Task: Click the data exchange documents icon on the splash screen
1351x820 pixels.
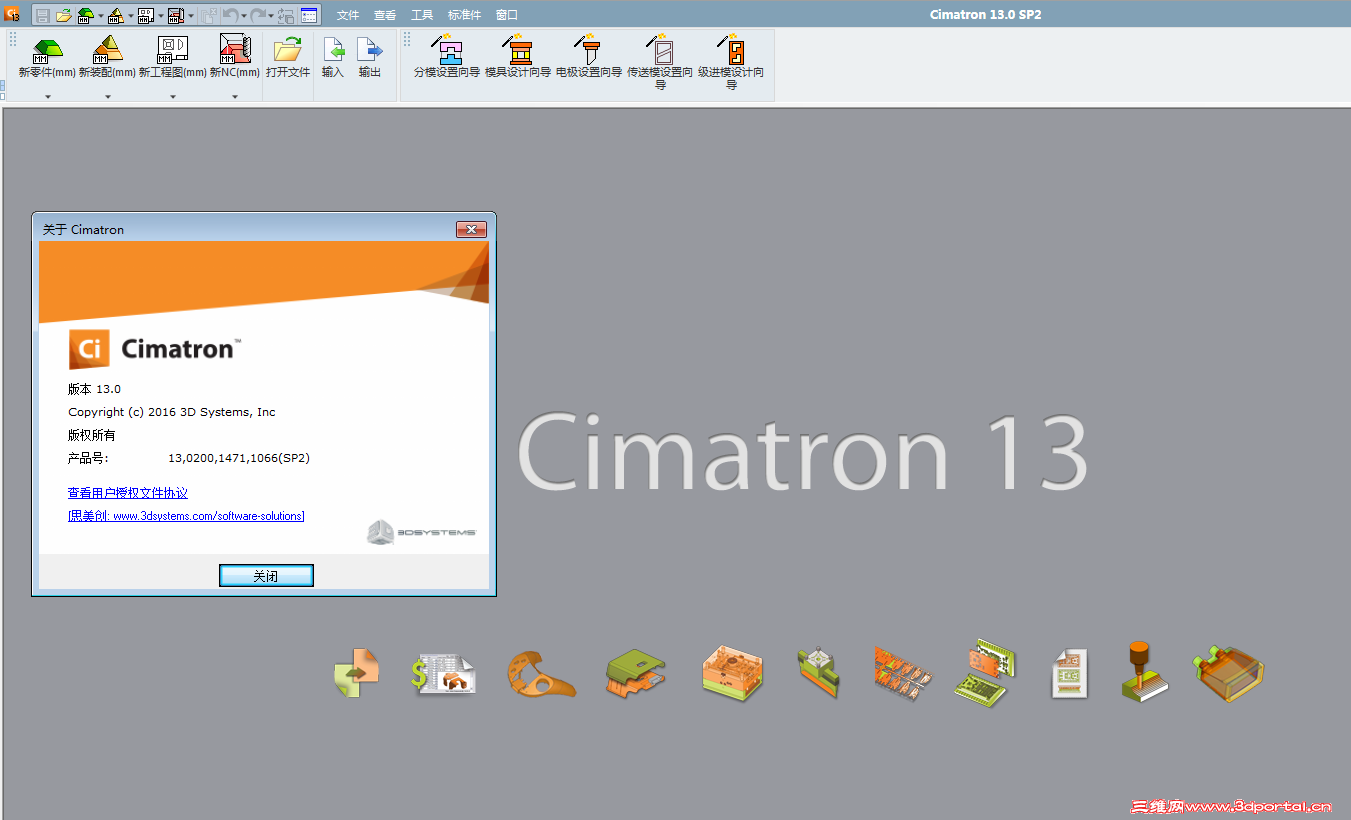Action: coord(356,672)
